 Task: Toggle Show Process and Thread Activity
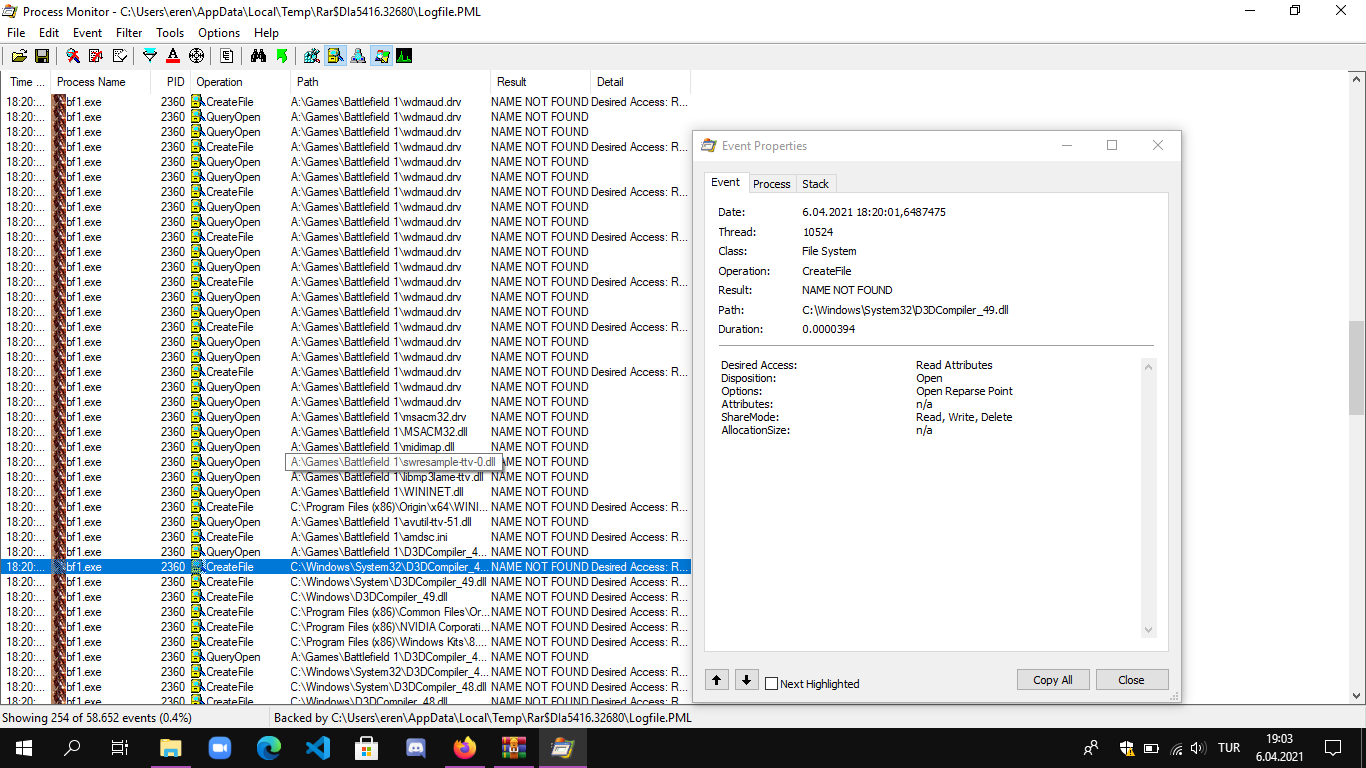click(x=381, y=56)
